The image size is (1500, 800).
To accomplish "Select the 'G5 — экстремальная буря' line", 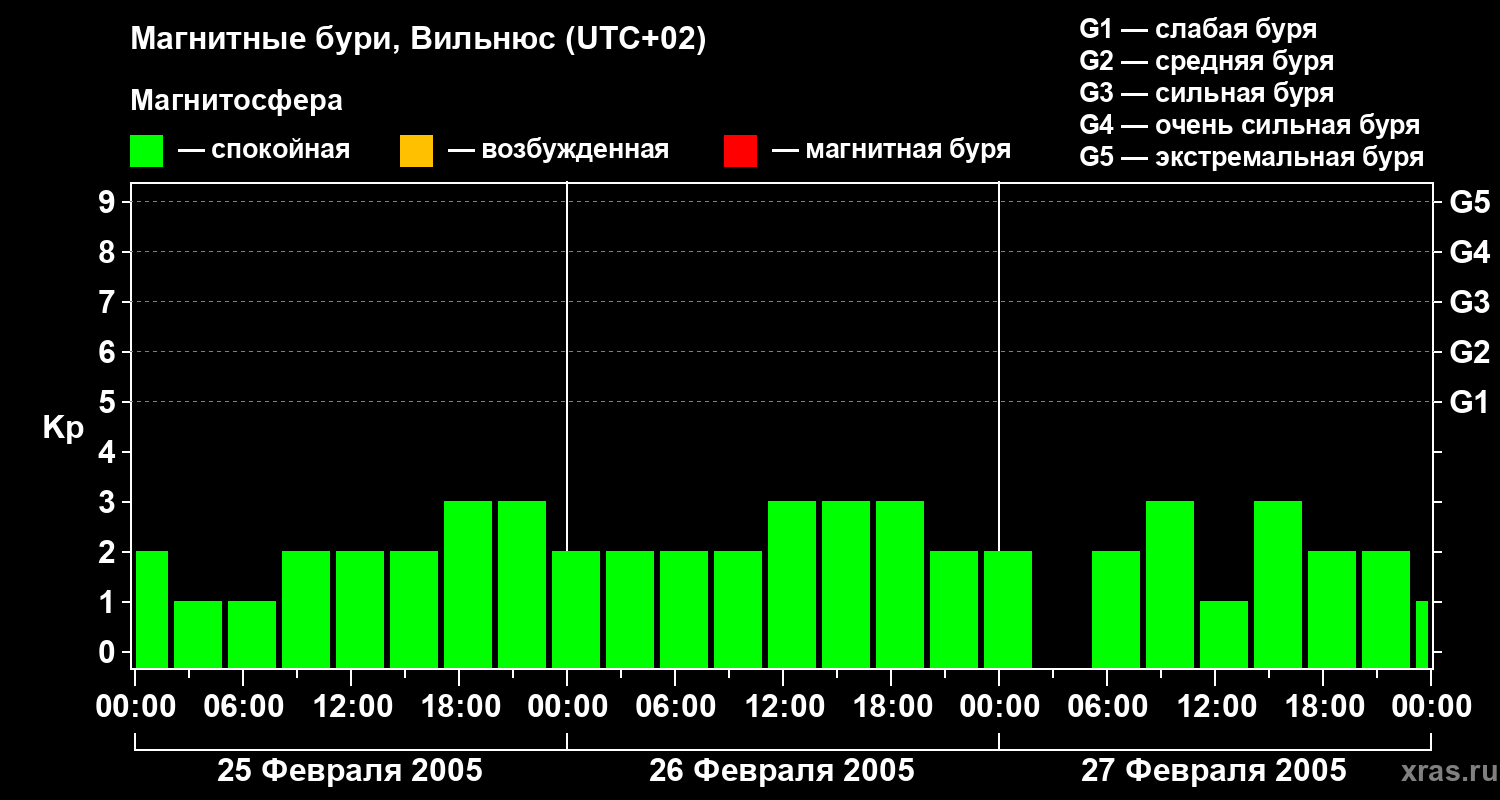I will click(x=1252, y=157).
